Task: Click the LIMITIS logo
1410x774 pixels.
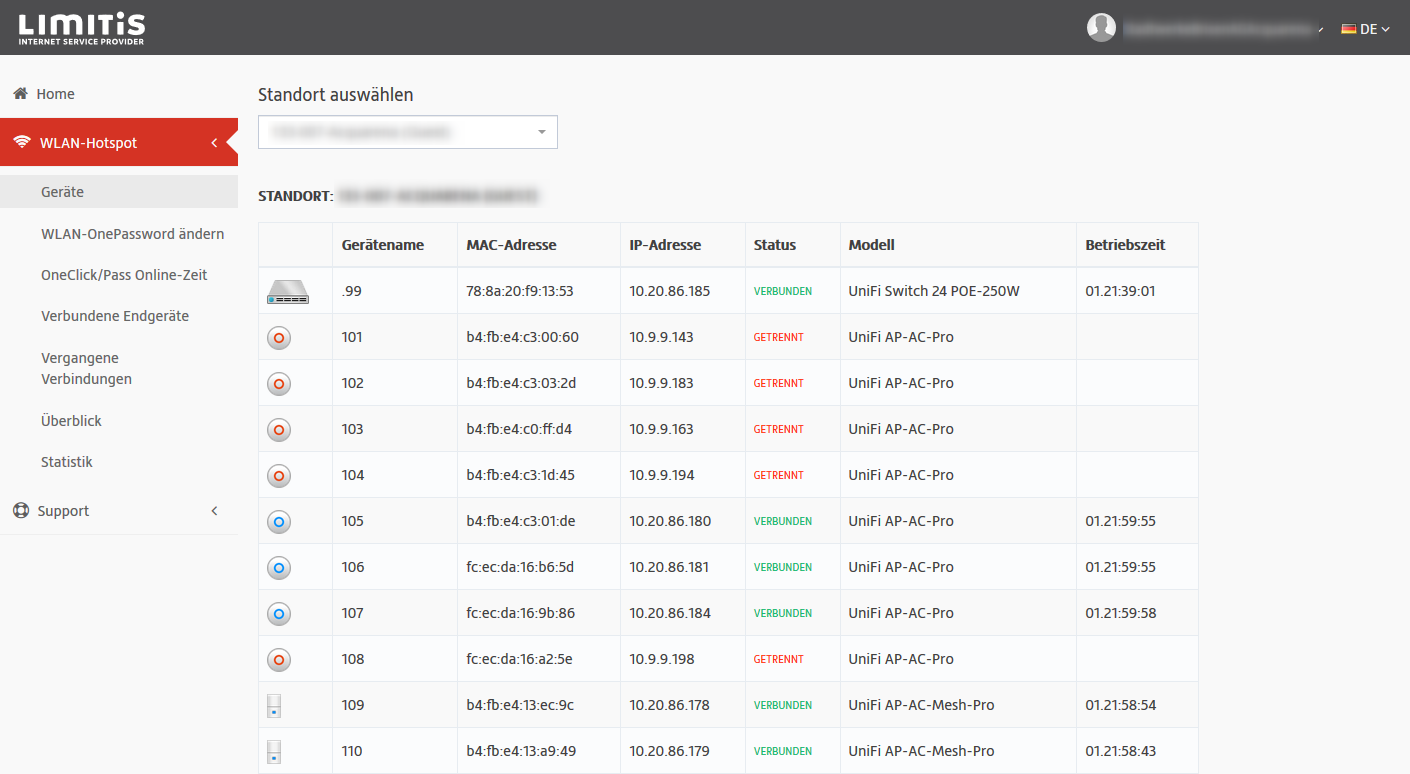Action: pyautogui.click(x=82, y=28)
